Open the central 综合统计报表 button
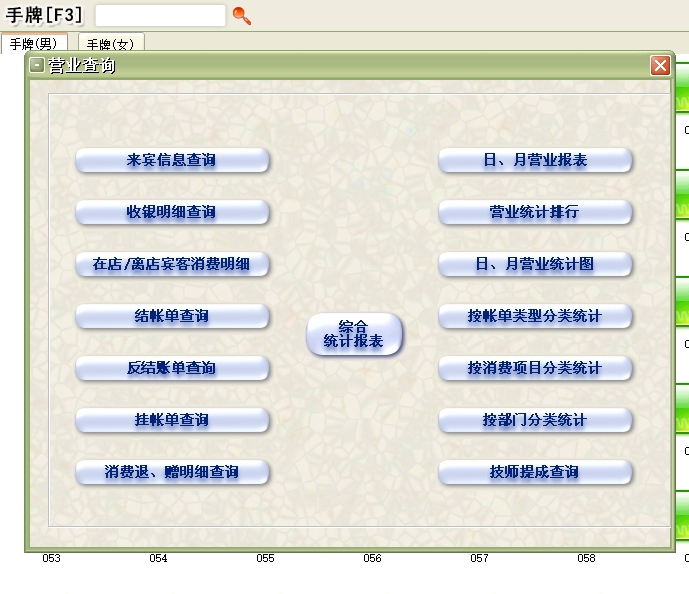Viewport: 689px width, 594px height. (x=354, y=334)
